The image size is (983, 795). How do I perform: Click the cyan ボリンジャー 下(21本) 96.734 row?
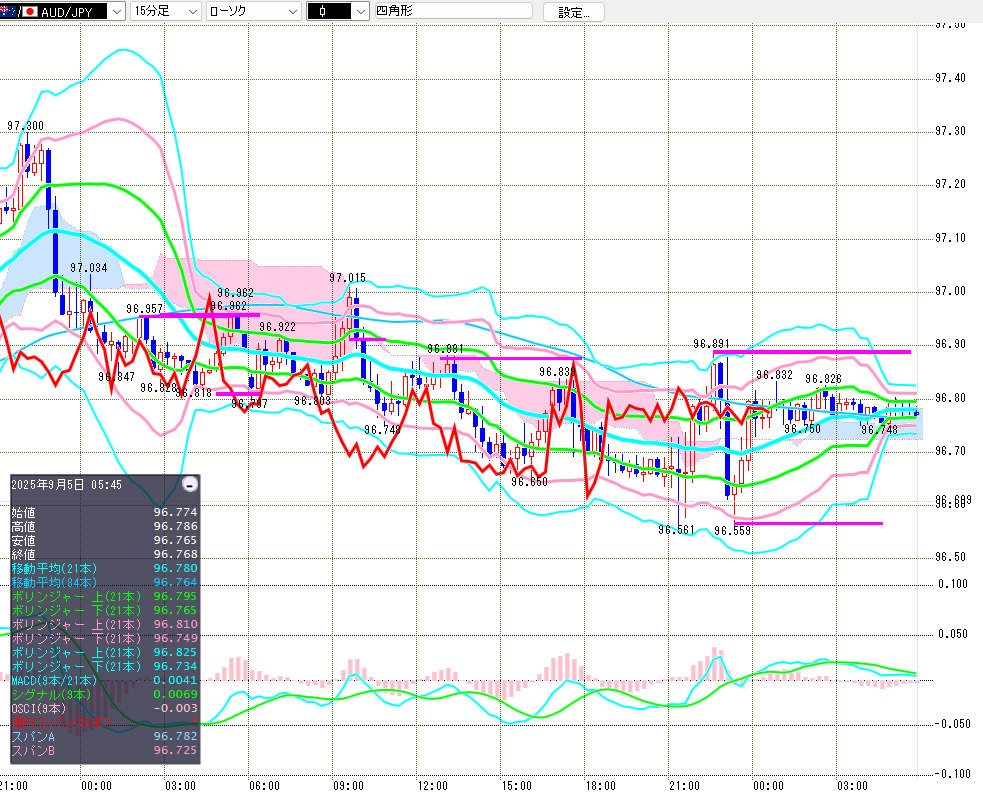tap(105, 666)
